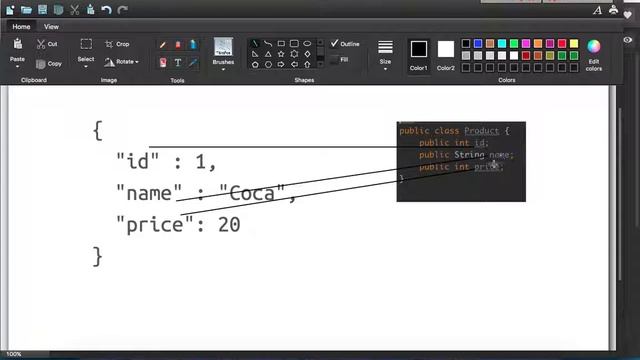
Task: Pick the magenta palette color in top row
Action: pos(526,43)
